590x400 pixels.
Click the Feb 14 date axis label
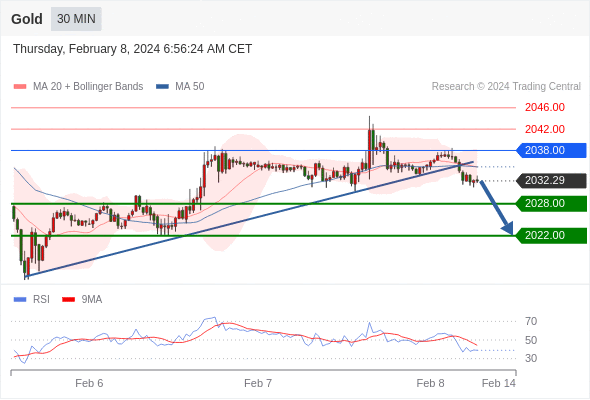(x=499, y=383)
